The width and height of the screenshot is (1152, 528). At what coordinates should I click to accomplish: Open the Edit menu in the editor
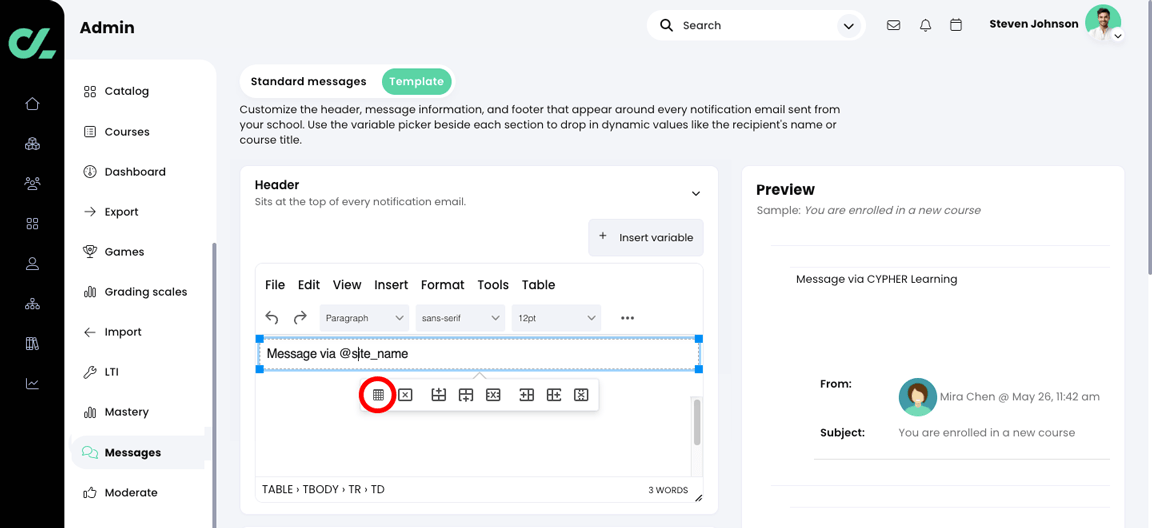309,285
